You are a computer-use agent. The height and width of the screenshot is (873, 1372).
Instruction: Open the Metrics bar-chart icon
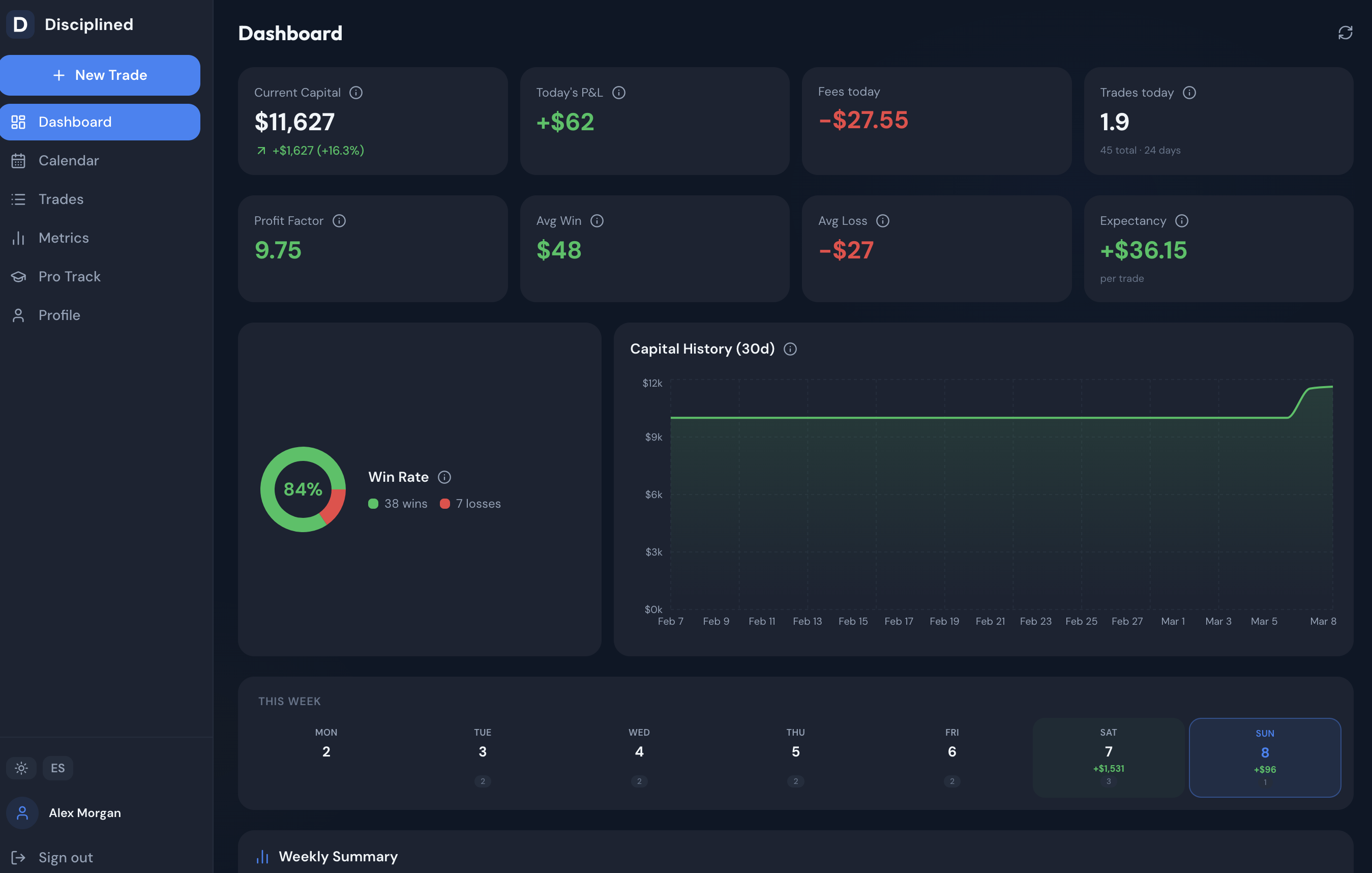pyautogui.click(x=18, y=238)
